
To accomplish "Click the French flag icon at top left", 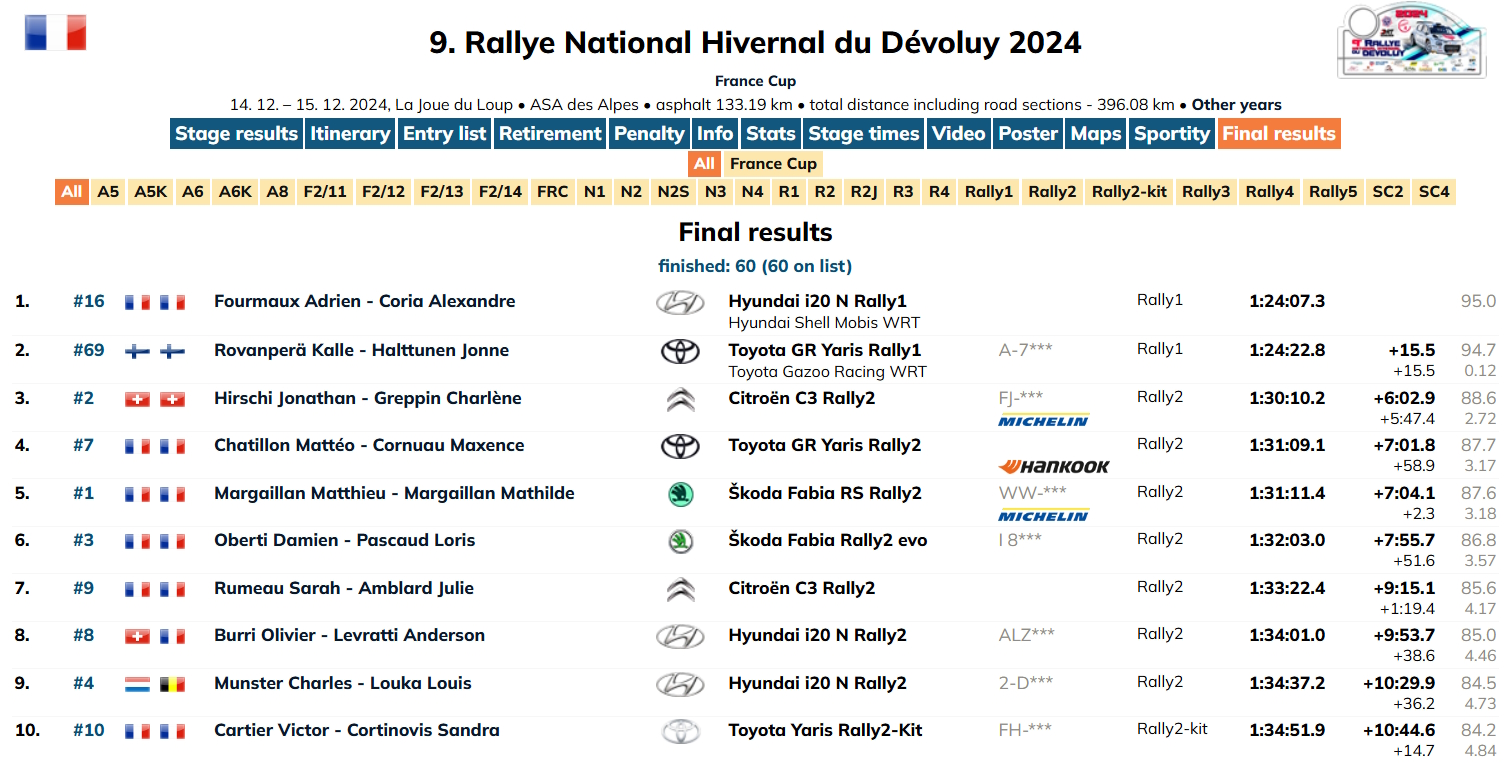I will pos(55,32).
